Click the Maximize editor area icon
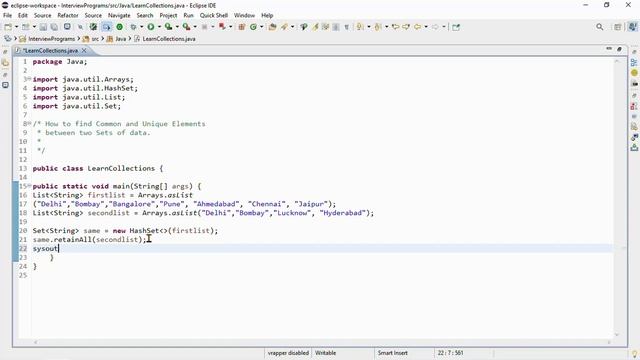The image size is (640, 360). click(619, 49)
